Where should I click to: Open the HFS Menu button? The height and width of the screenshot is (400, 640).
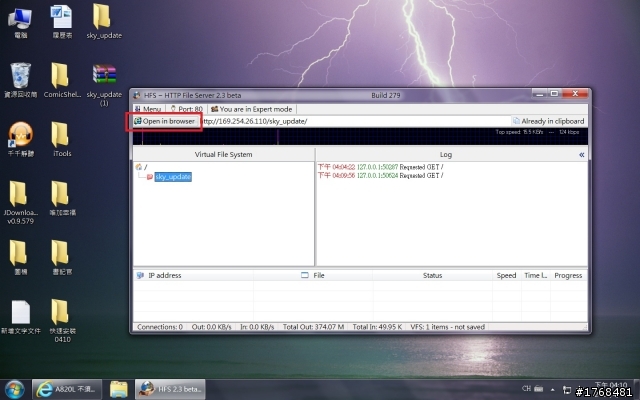tap(149, 109)
